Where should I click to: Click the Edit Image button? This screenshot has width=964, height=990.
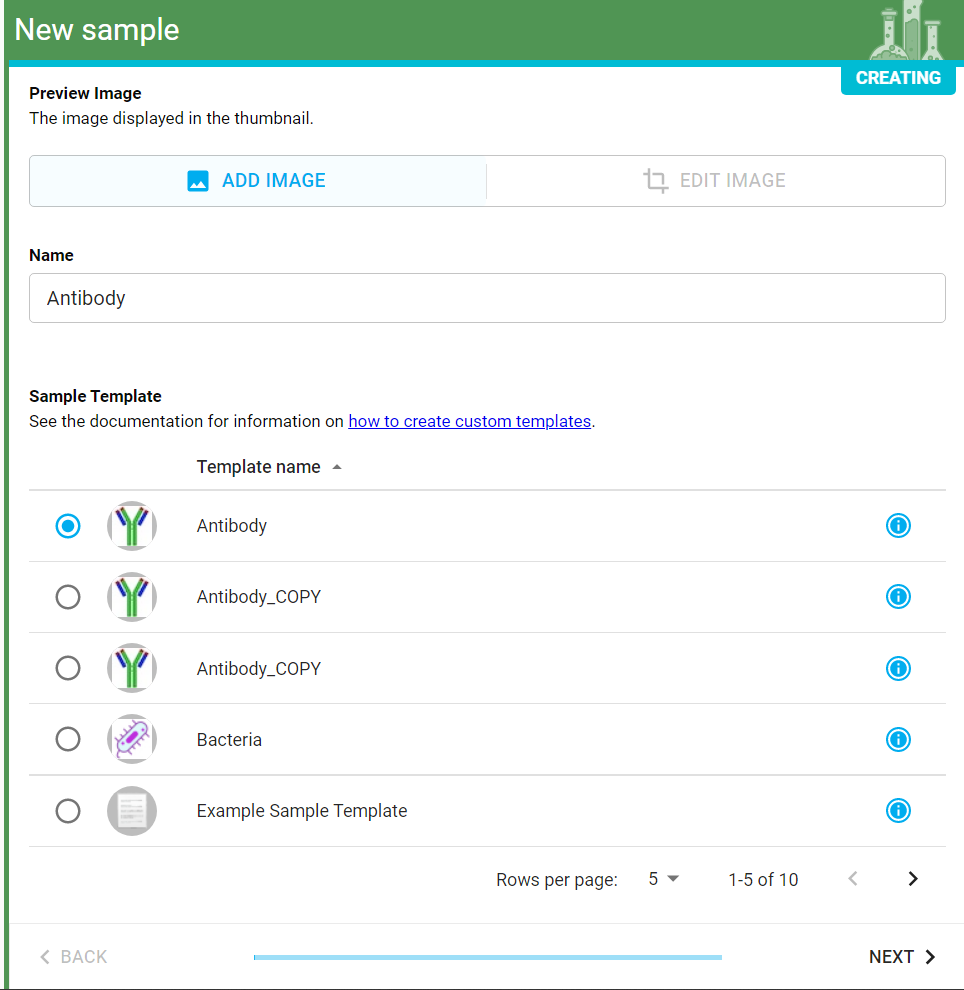pyautogui.click(x=715, y=181)
